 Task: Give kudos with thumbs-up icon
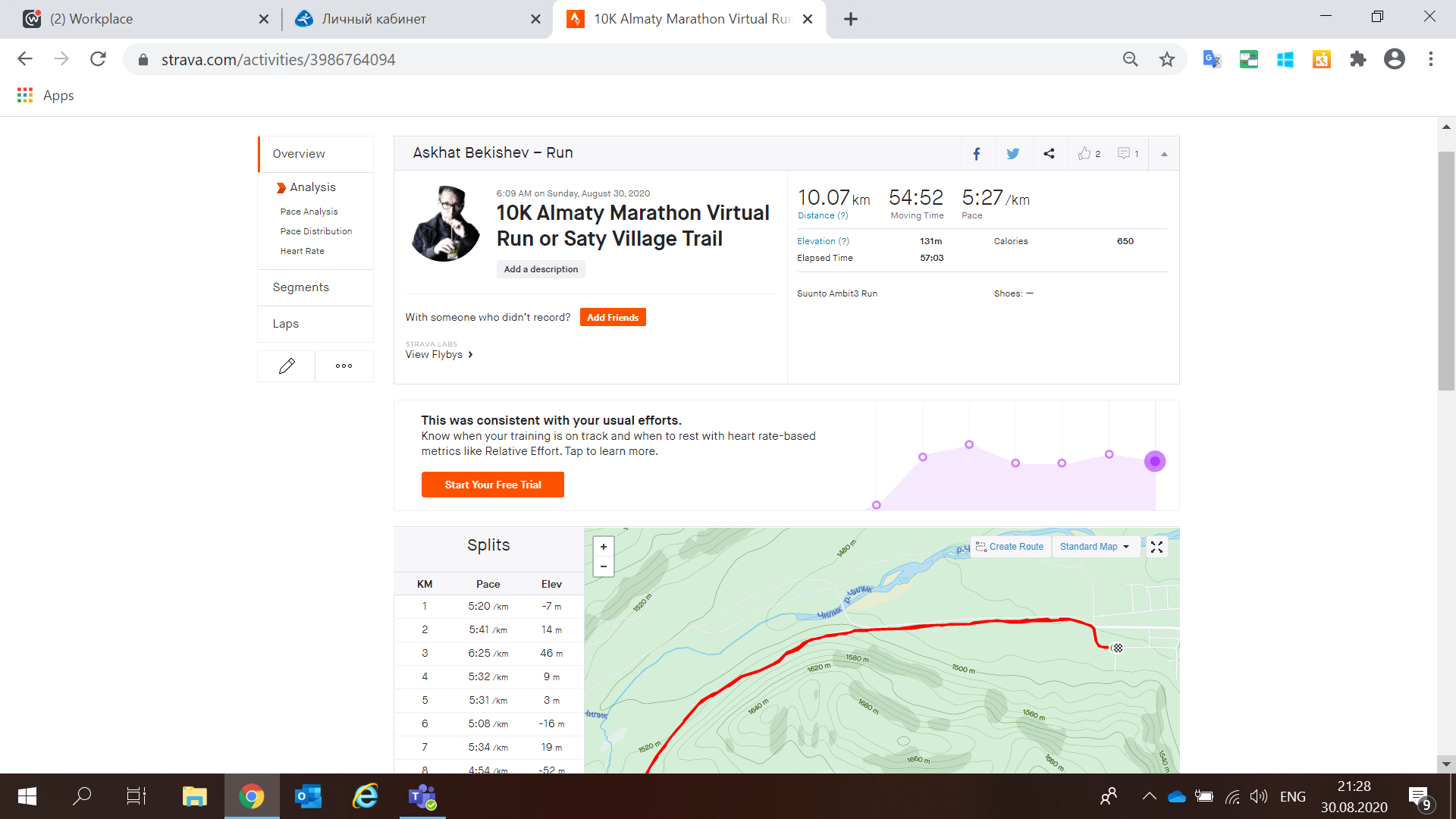[1085, 154]
